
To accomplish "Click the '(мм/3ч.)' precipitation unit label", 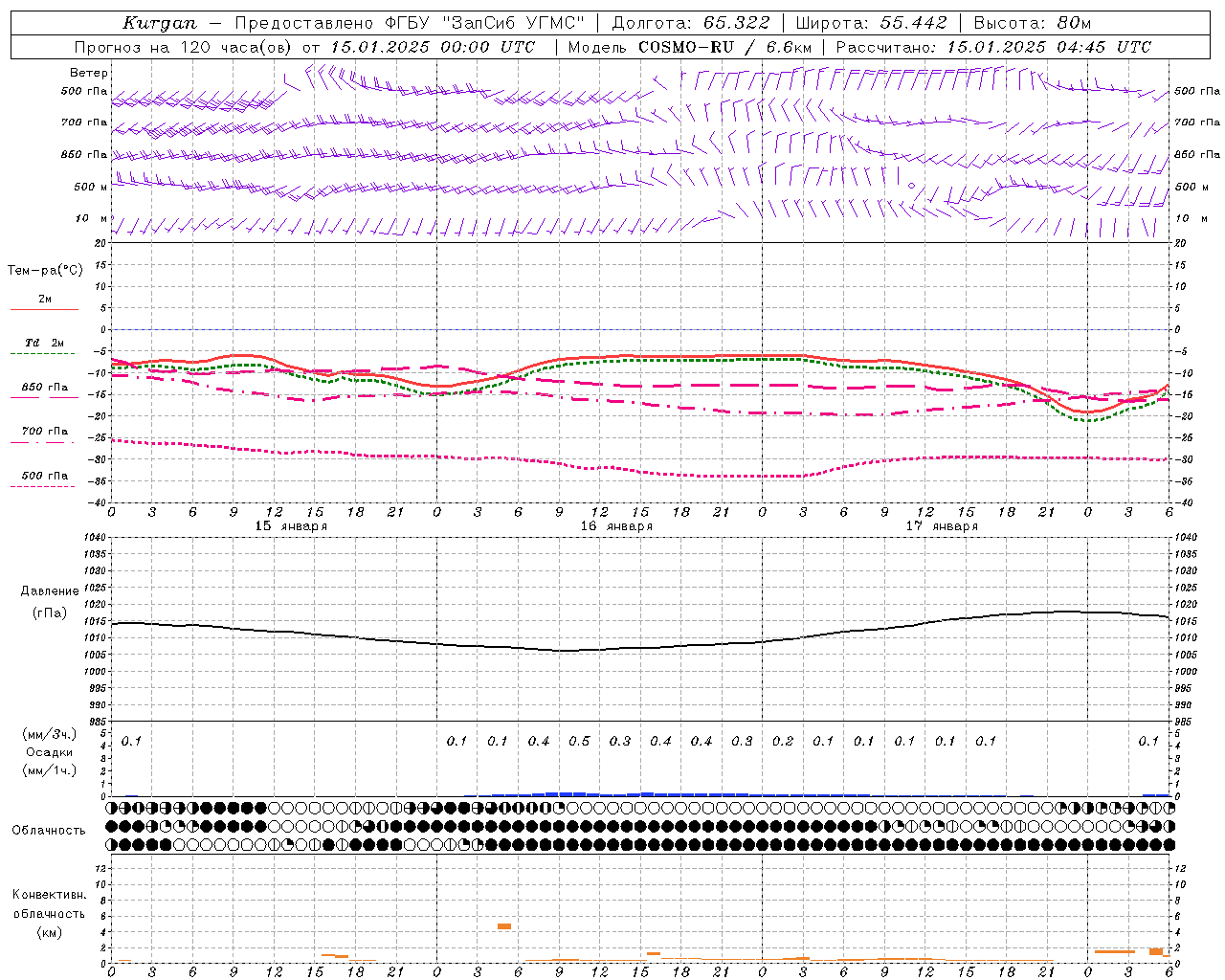I will click(x=50, y=734).
